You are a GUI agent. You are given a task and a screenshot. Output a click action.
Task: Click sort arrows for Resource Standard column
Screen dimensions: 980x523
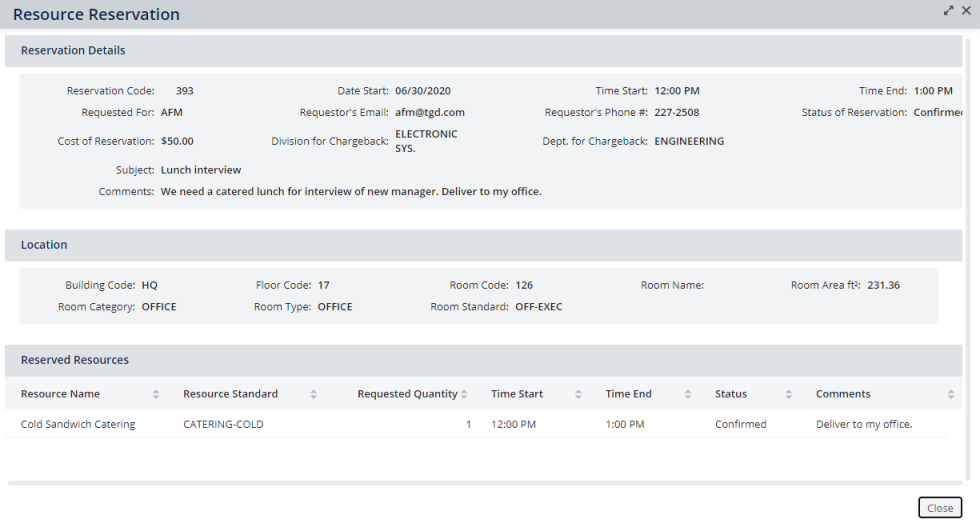click(x=313, y=394)
